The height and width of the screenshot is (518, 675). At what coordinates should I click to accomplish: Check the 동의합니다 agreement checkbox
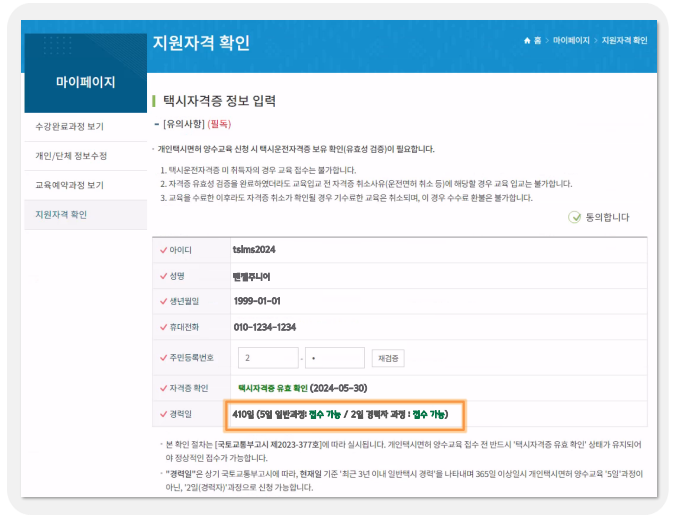click(574, 217)
